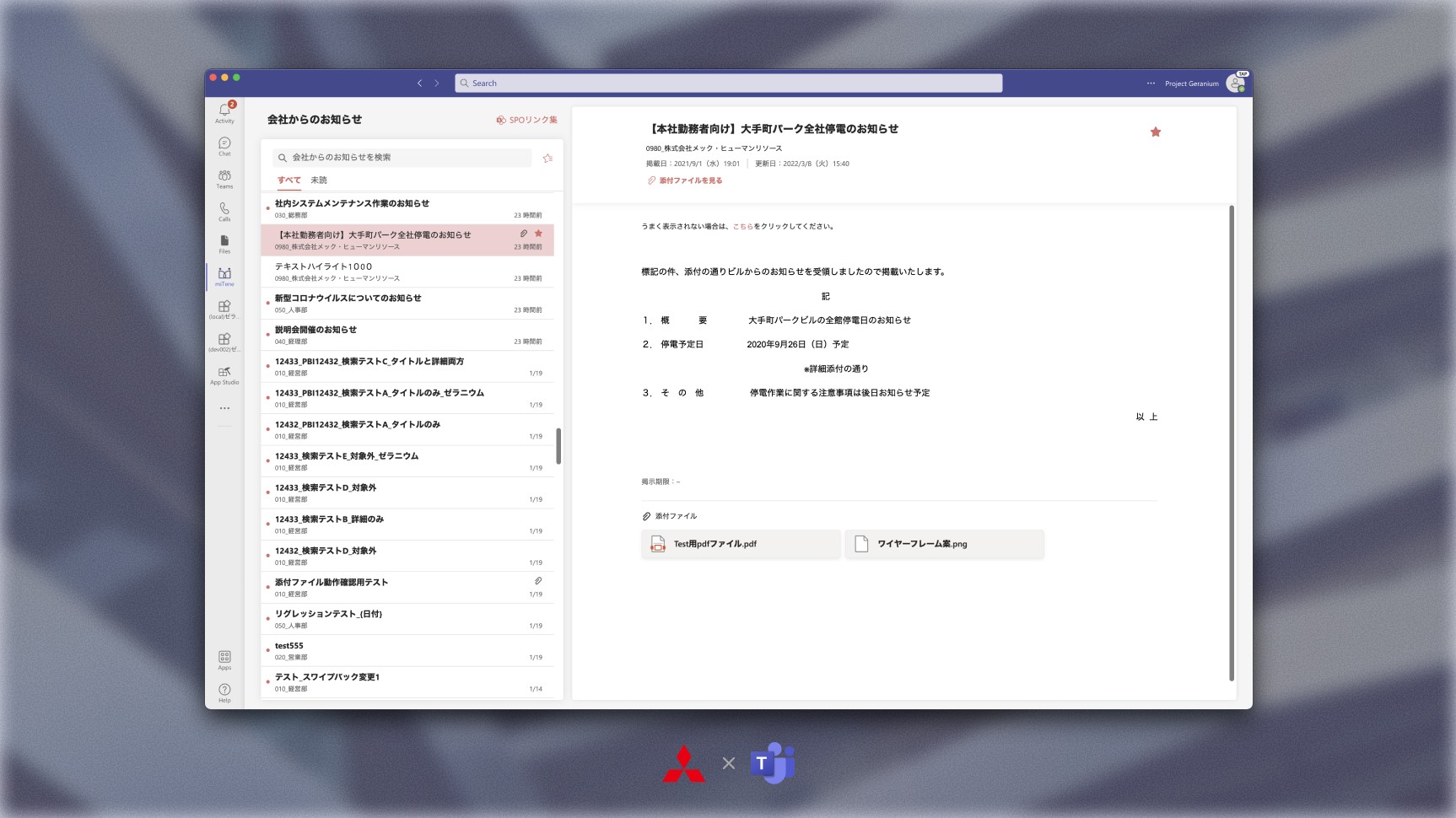Open App Studio in the sidebar

coord(224,375)
